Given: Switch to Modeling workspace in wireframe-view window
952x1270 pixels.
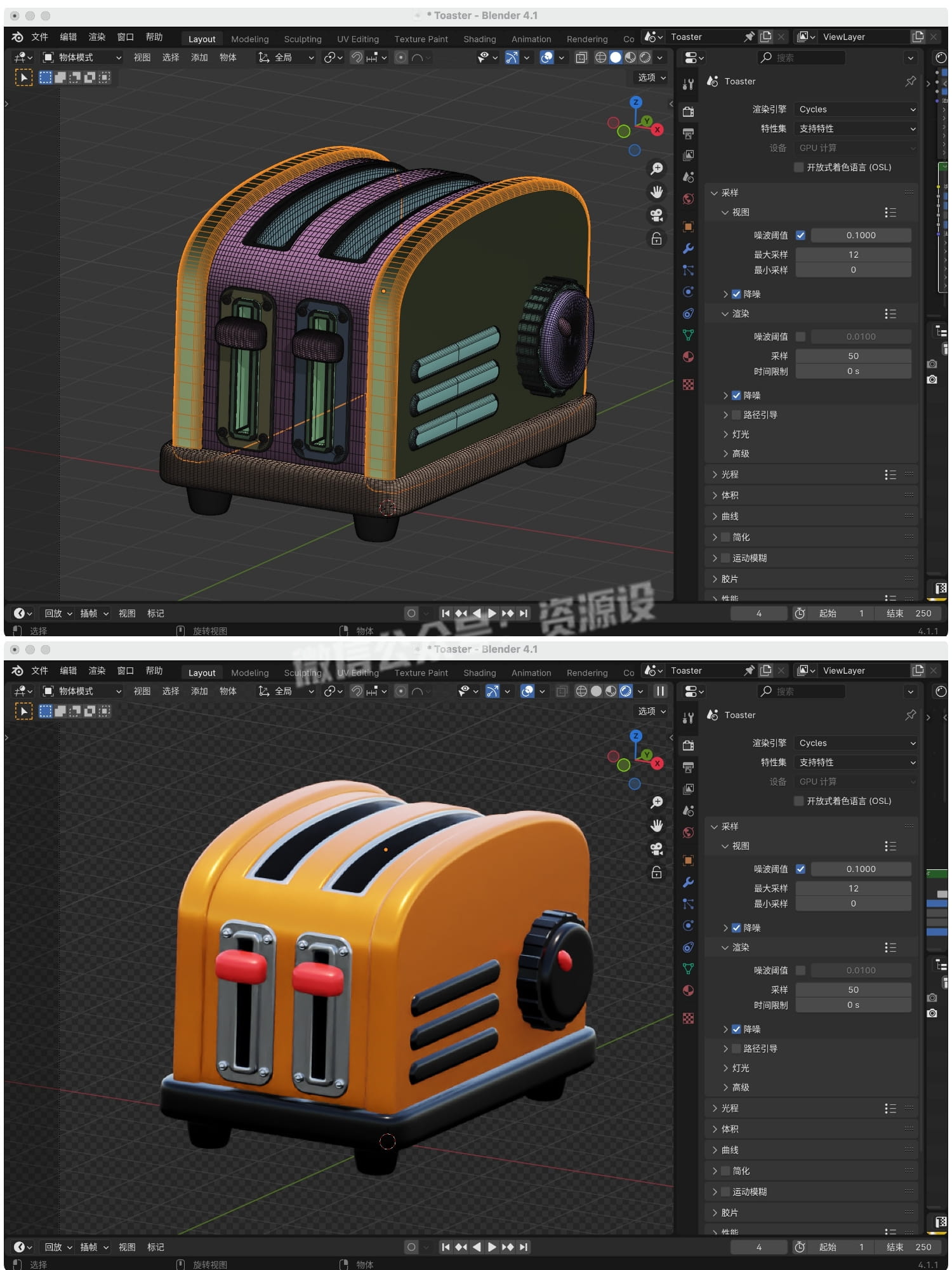Looking at the screenshot, I should (249, 39).
